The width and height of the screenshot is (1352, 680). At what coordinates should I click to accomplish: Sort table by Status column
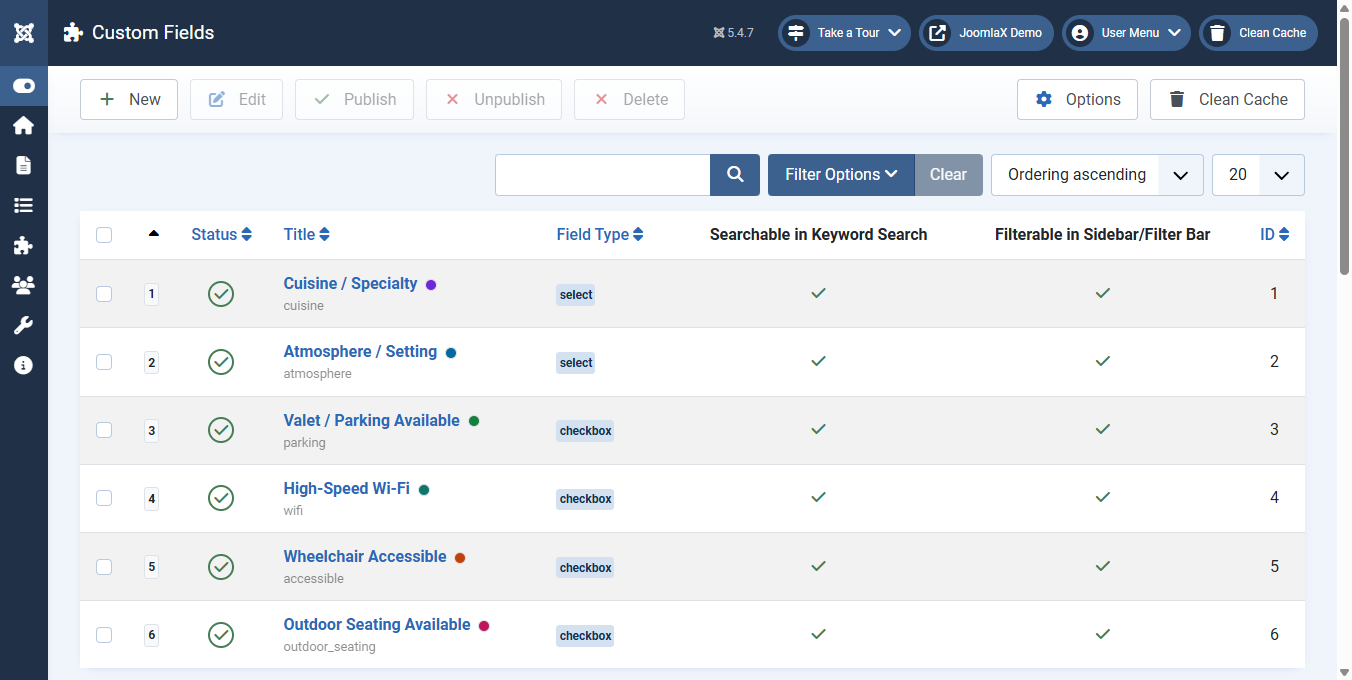click(x=221, y=235)
